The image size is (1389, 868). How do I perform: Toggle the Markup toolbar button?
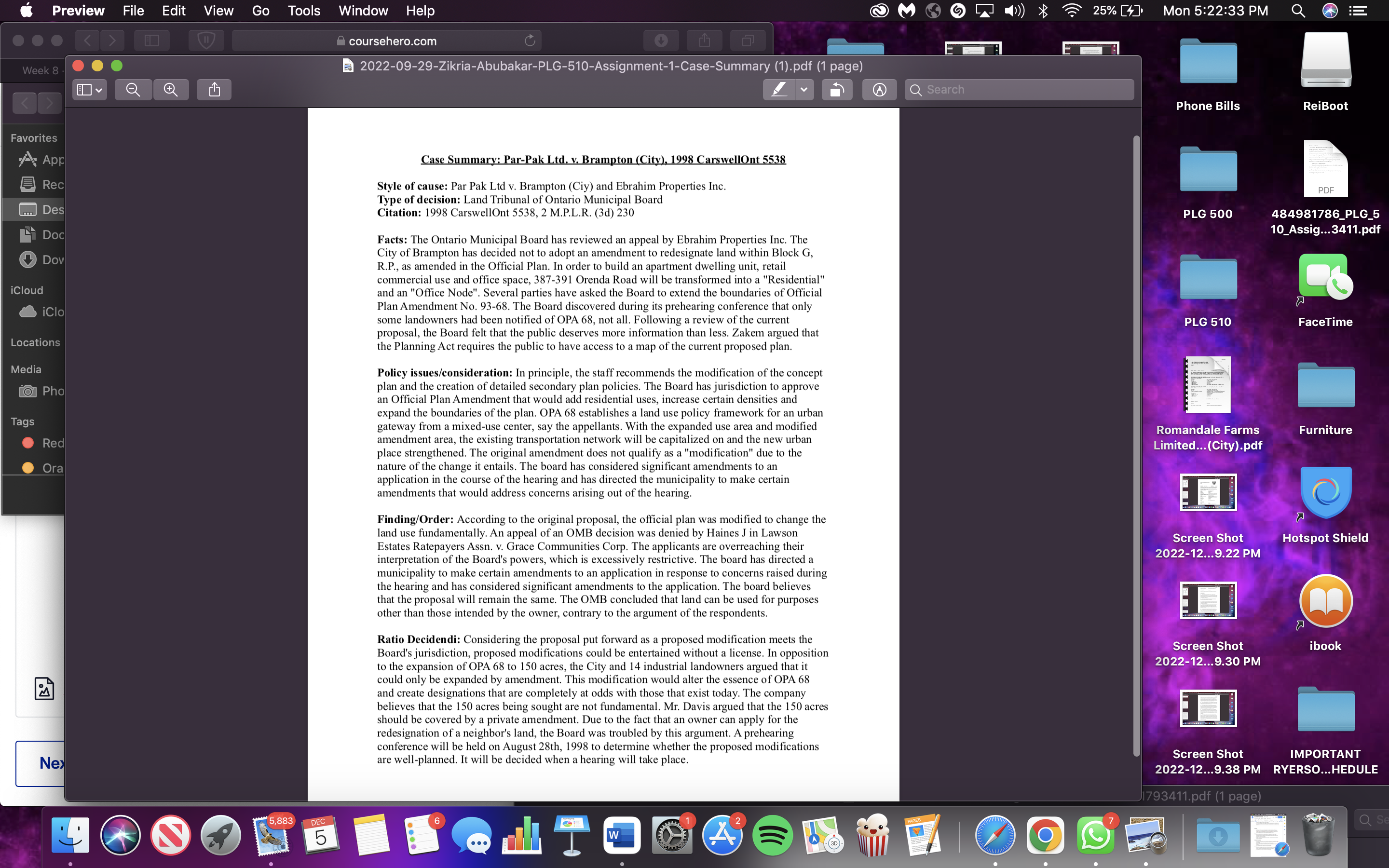click(879, 90)
